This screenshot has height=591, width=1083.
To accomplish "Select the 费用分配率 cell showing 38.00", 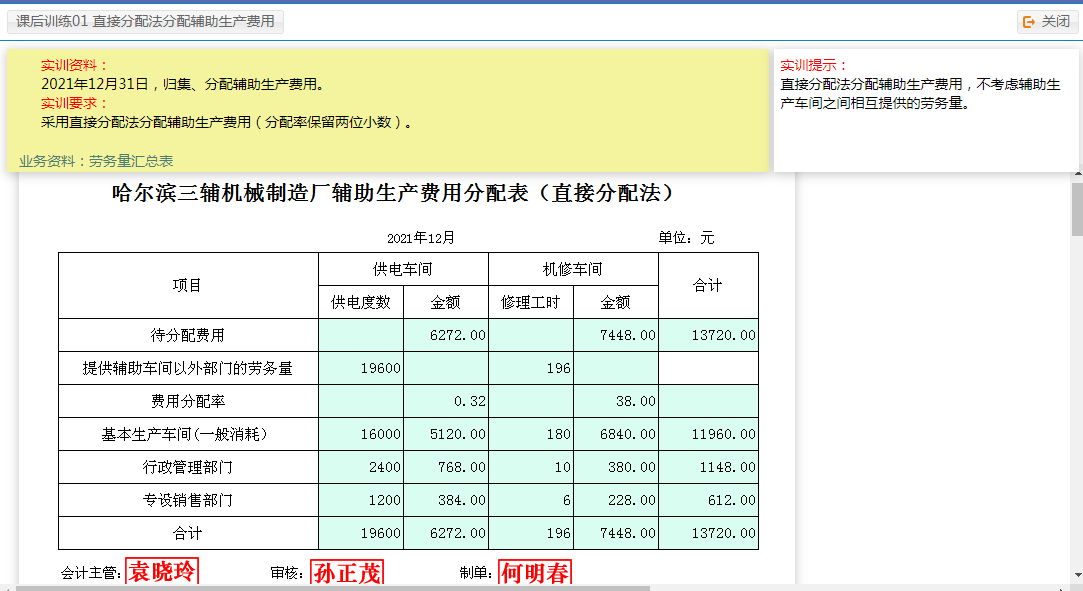I will [616, 402].
